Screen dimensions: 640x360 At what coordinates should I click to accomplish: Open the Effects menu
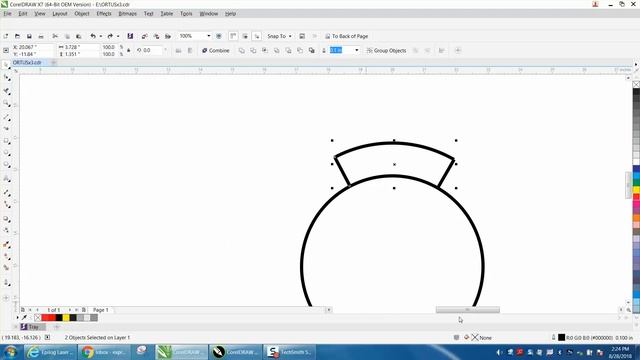coord(104,13)
